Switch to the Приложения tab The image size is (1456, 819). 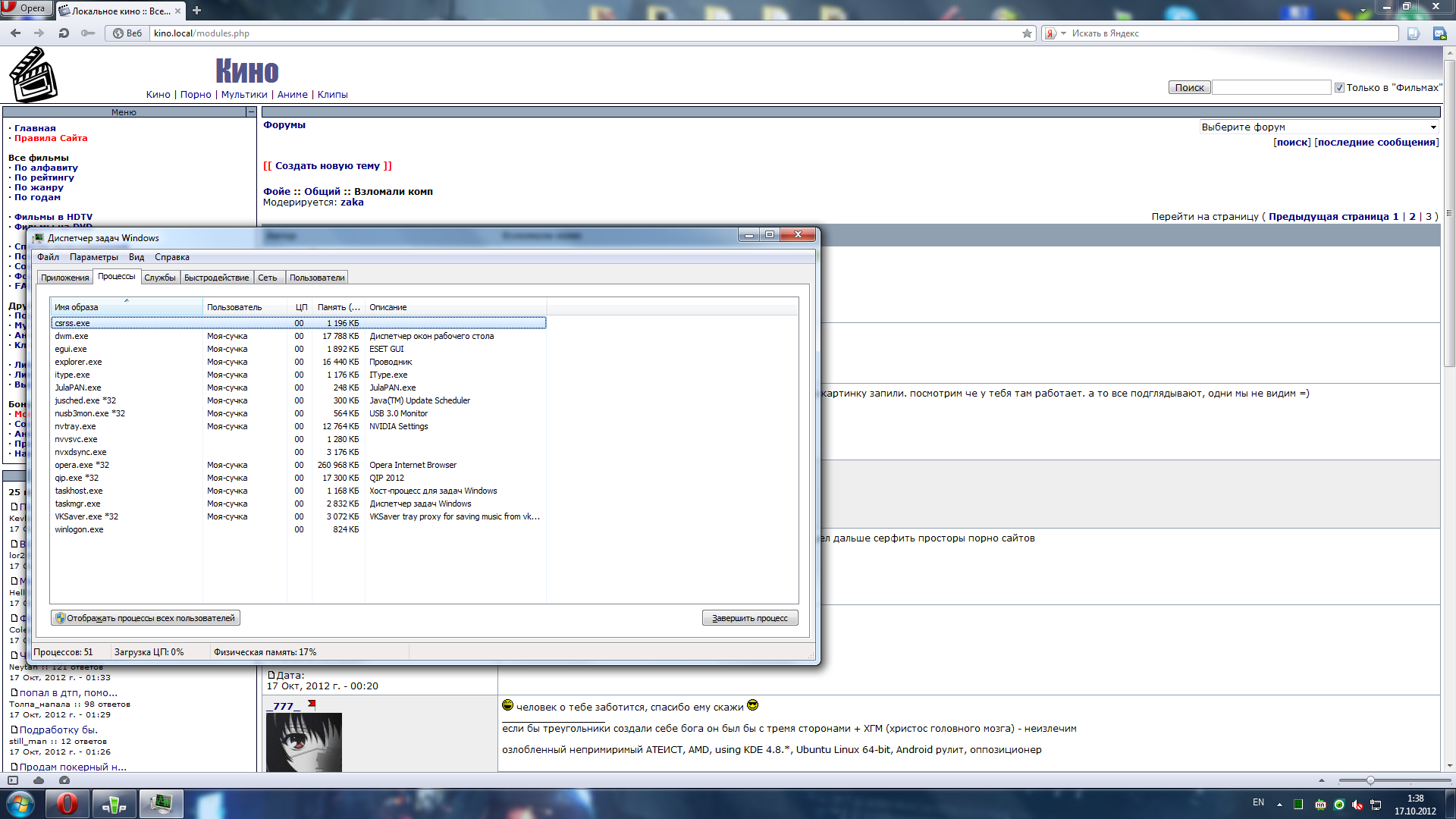coord(65,278)
